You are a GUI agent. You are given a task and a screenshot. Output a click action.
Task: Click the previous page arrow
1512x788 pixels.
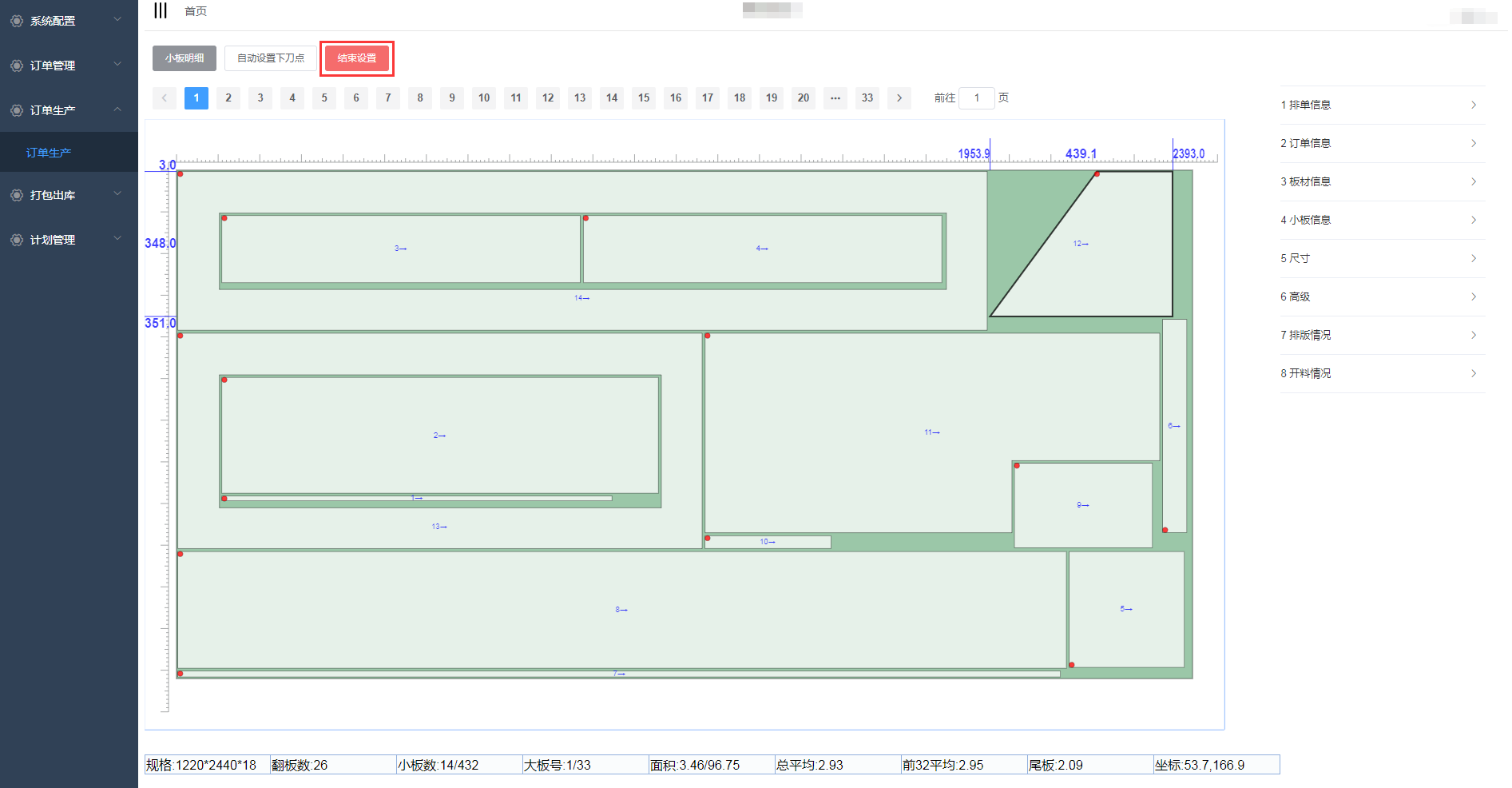pyautogui.click(x=165, y=98)
